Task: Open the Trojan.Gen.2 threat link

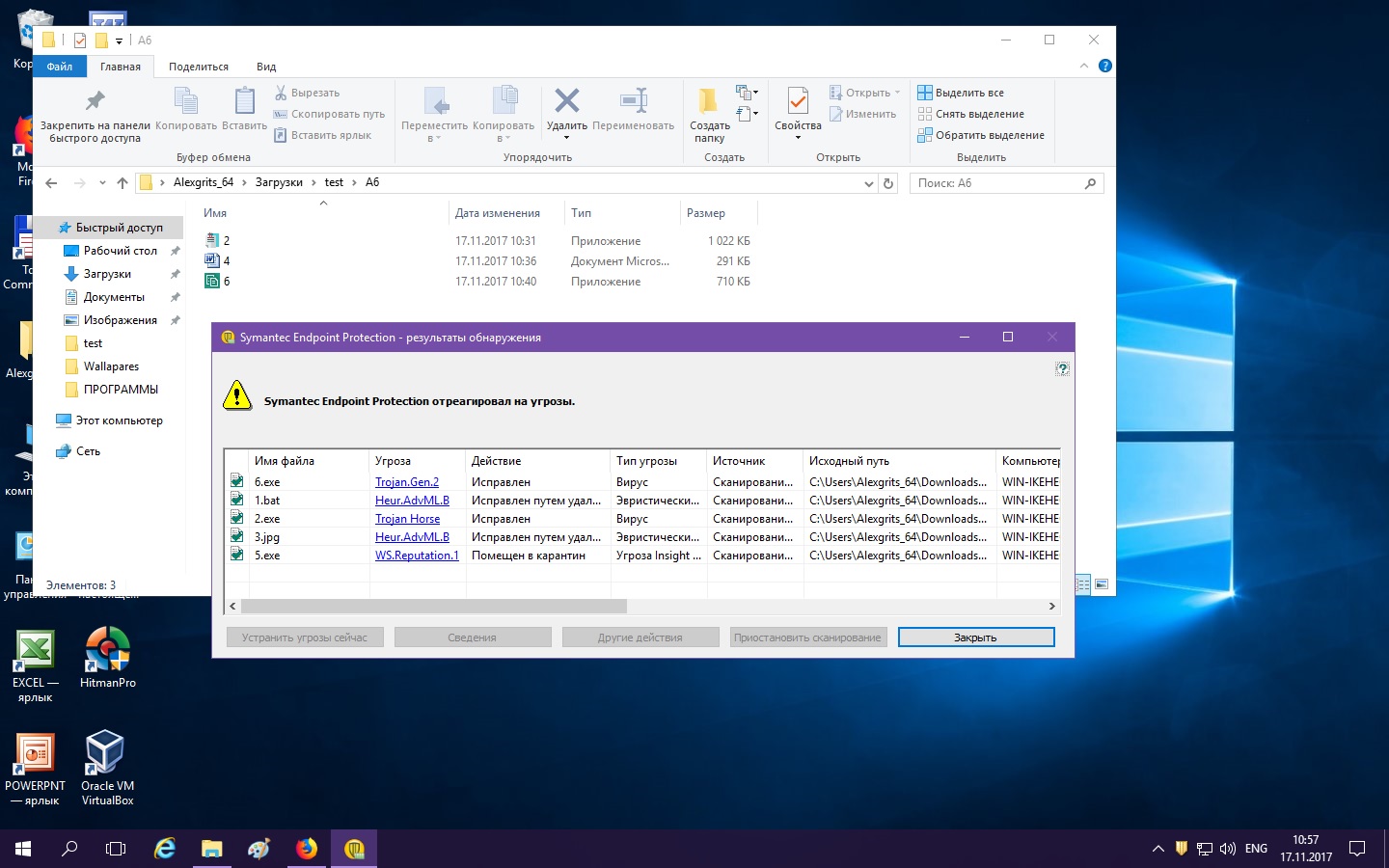Action: 406,482
